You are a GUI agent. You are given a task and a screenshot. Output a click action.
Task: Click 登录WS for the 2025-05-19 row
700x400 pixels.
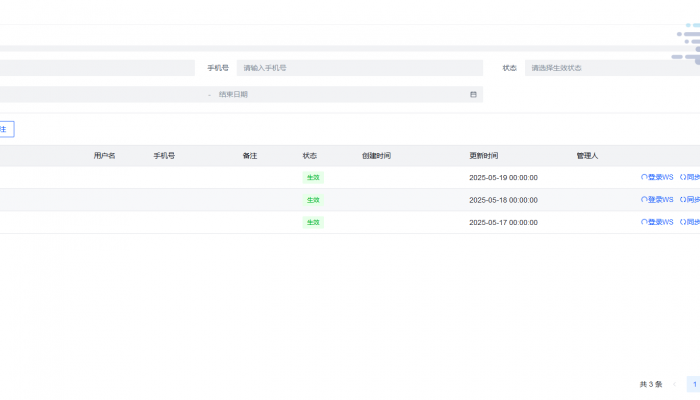pos(658,177)
